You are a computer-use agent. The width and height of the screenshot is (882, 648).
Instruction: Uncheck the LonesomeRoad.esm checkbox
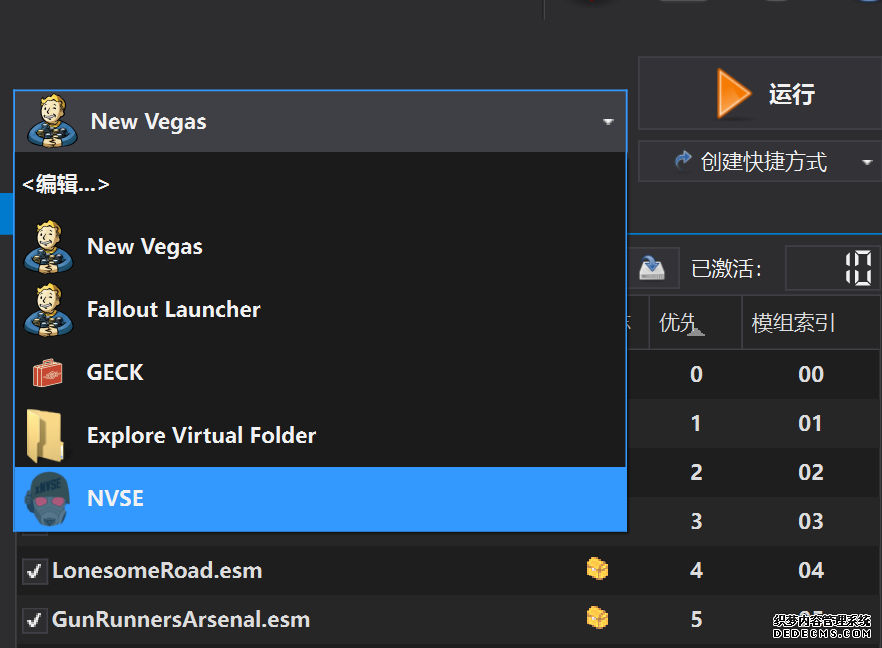34,571
